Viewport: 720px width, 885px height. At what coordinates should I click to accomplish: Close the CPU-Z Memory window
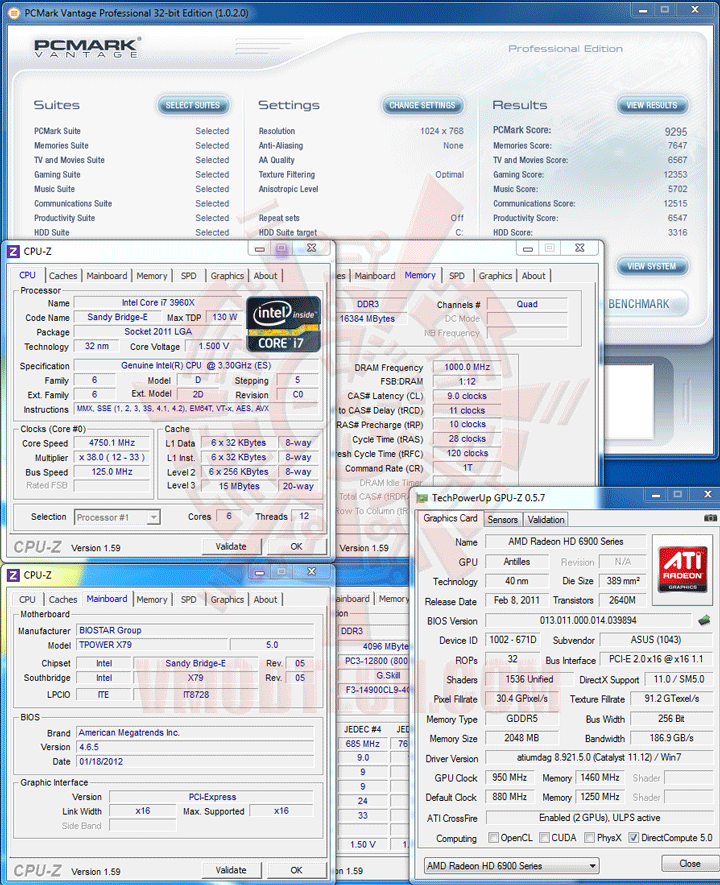[x=579, y=248]
